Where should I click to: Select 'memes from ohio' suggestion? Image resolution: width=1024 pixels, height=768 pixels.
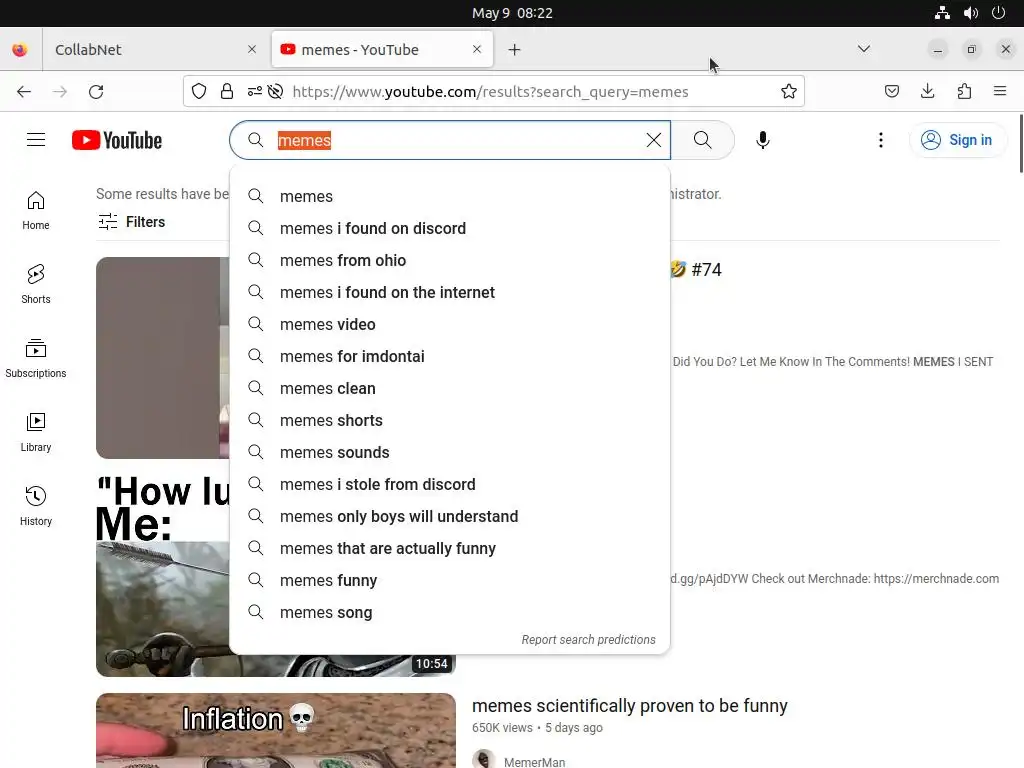(449, 260)
